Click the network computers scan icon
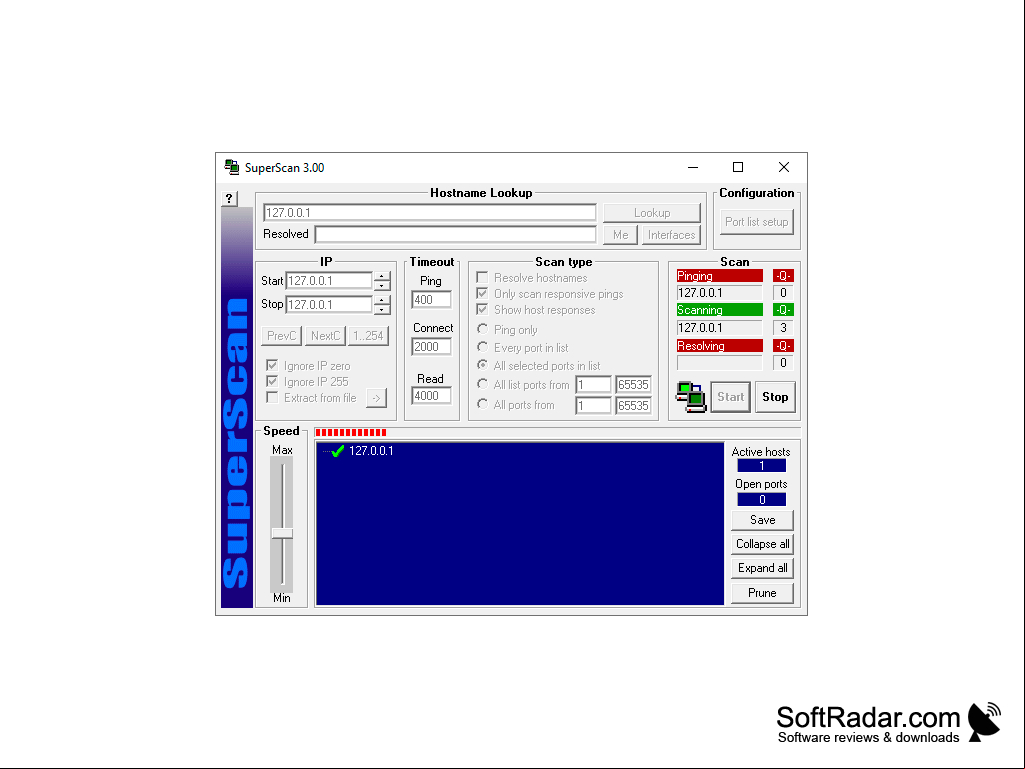This screenshot has width=1025, height=769. [x=690, y=397]
